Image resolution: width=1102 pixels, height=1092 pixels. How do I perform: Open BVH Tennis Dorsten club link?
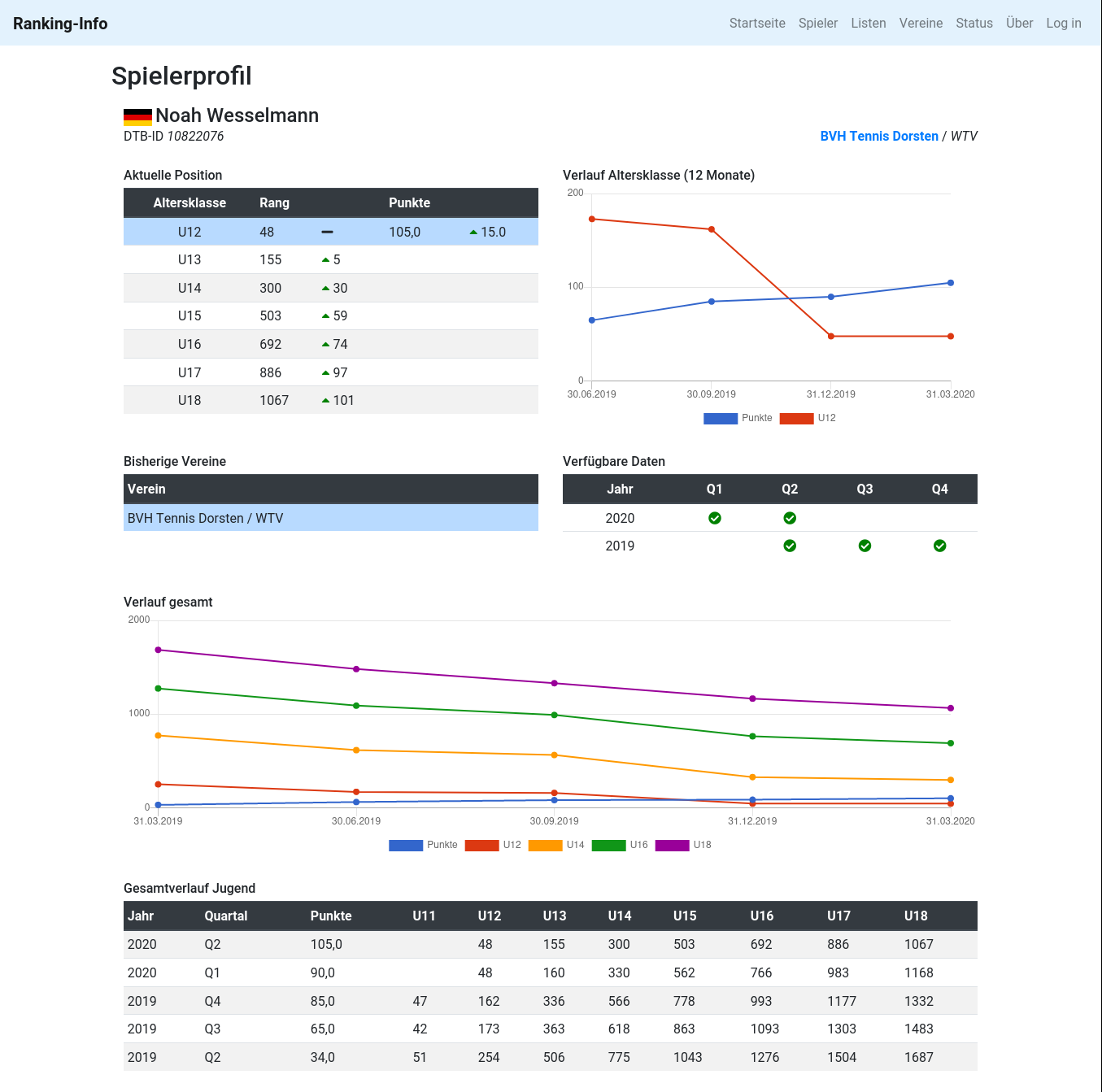(x=879, y=136)
